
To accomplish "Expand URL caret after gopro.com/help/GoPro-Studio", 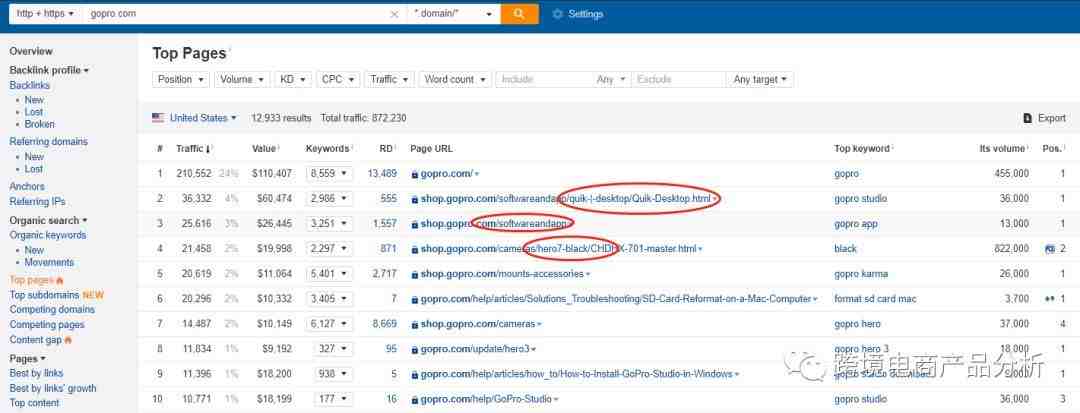I will pos(556,399).
